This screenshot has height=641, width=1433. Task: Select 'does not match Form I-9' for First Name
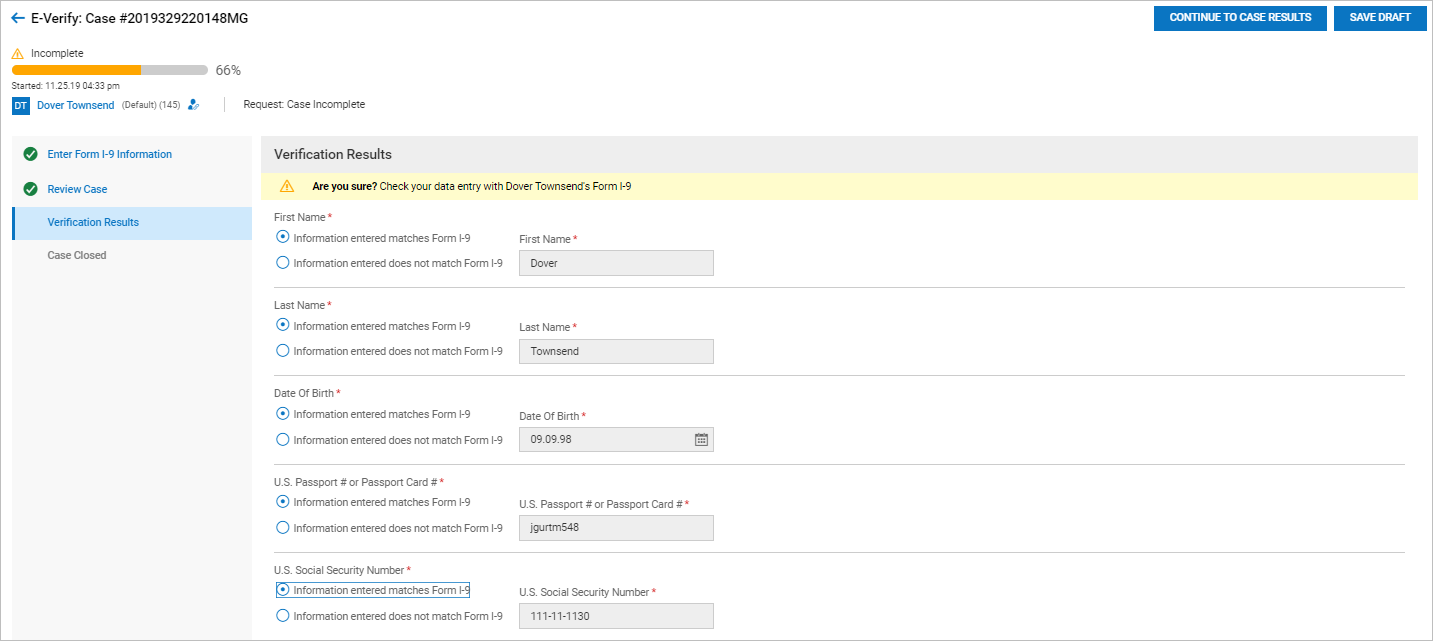click(x=283, y=263)
